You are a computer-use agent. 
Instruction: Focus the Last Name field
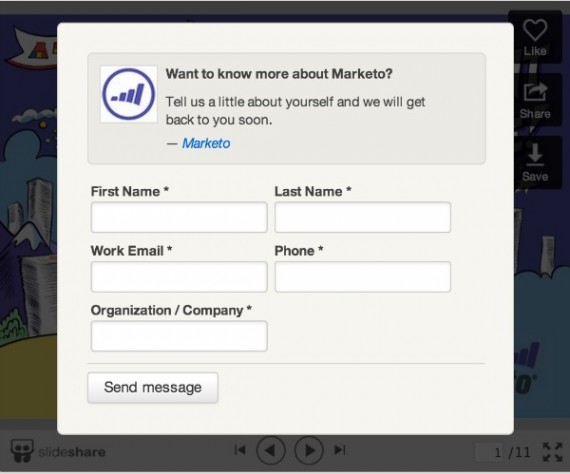click(363, 217)
